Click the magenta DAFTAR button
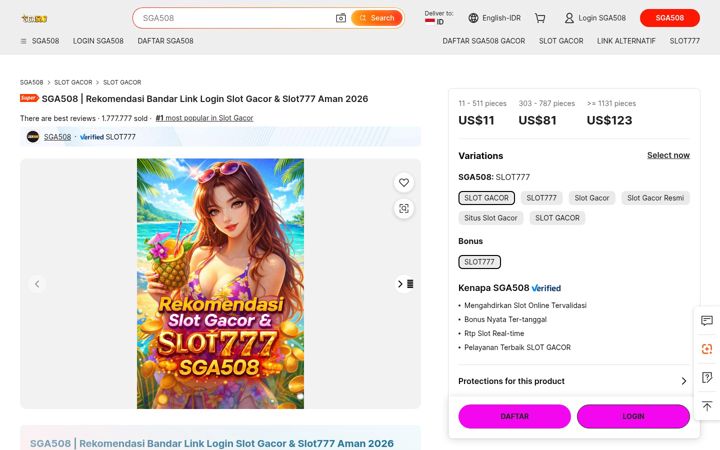Image resolution: width=720 pixels, height=450 pixels. (x=514, y=416)
